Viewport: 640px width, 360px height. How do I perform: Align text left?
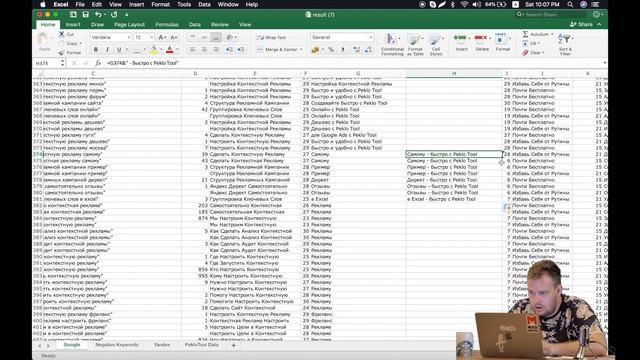(x=192, y=49)
